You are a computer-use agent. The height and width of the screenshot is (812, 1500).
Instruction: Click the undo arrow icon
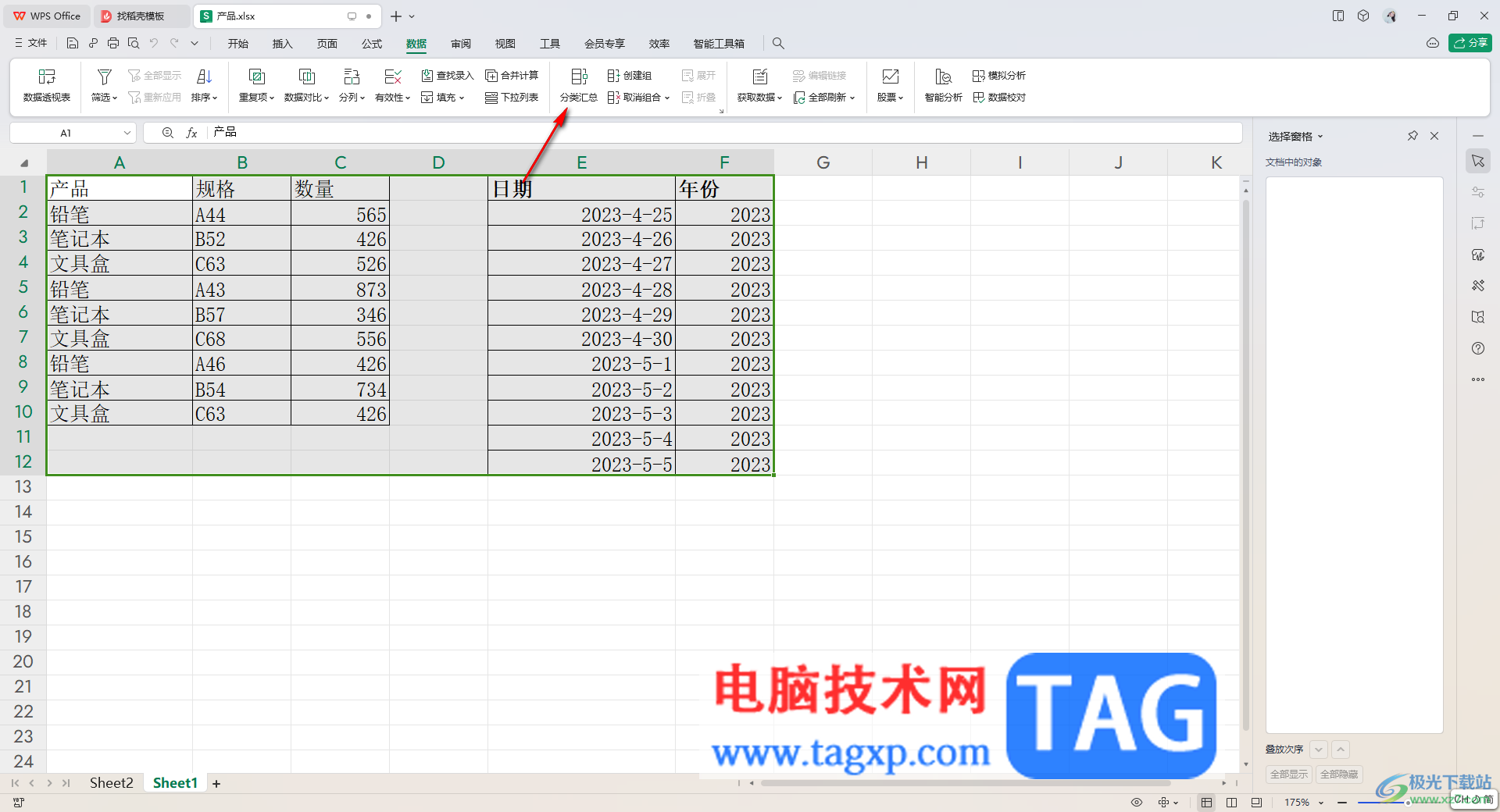coord(154,43)
